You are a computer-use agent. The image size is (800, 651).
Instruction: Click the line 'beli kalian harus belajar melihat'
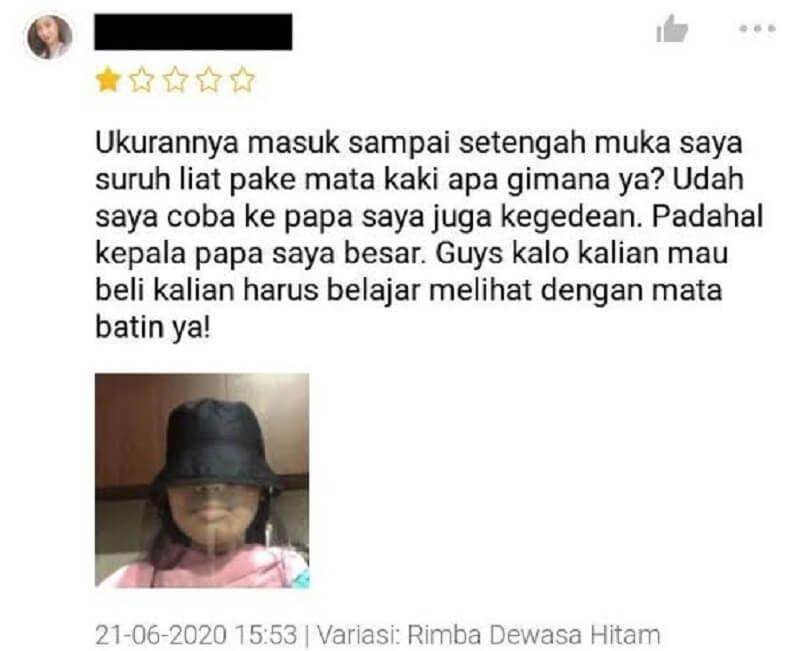pyautogui.click(x=409, y=291)
